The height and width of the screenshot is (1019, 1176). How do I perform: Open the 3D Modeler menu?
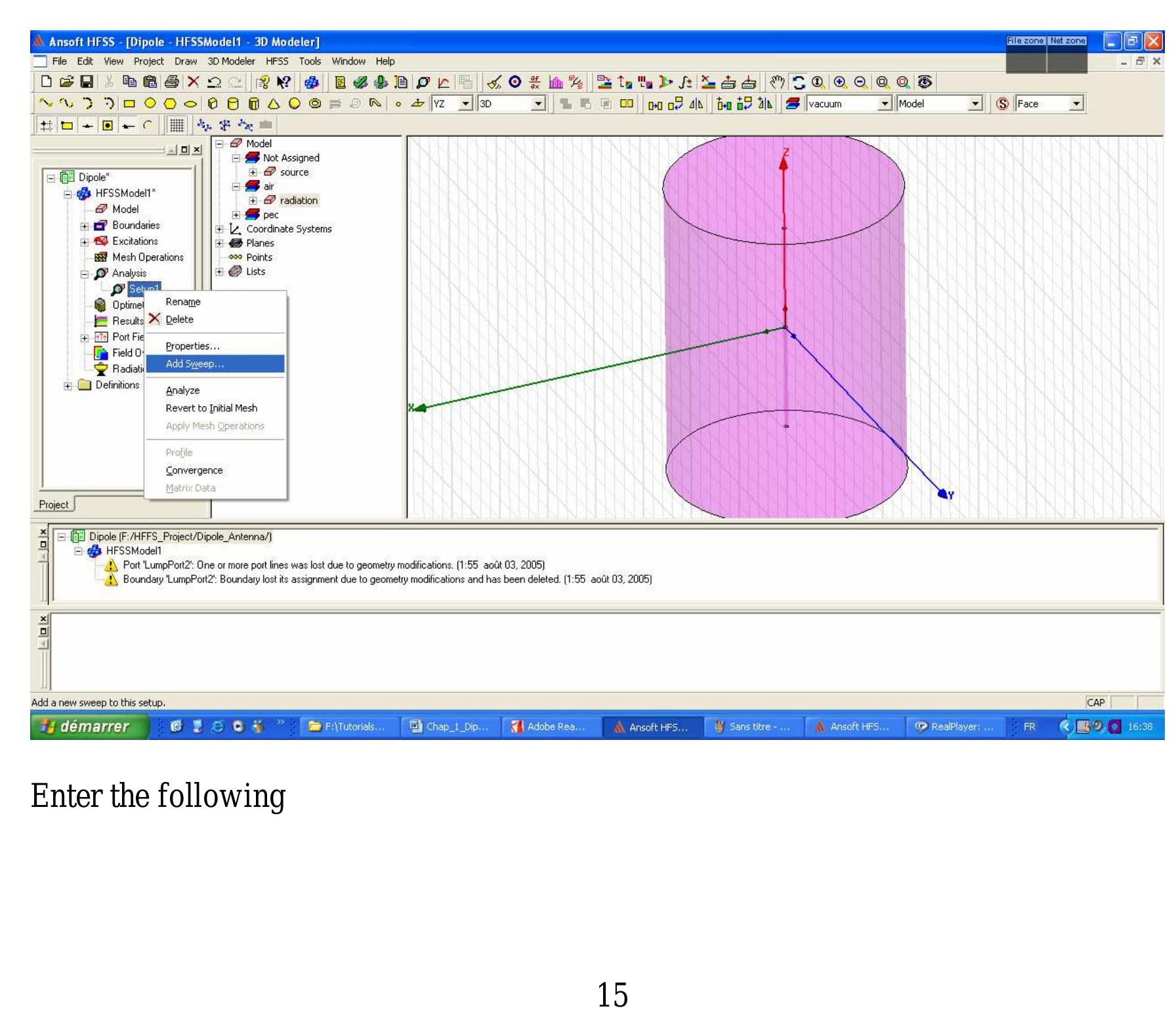pyautogui.click(x=231, y=60)
